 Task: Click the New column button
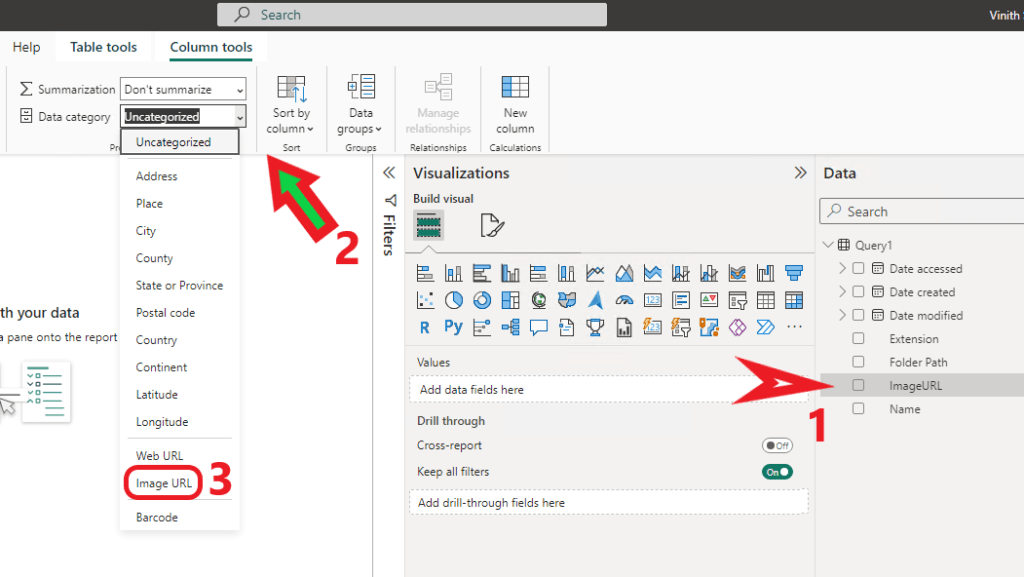[x=515, y=104]
